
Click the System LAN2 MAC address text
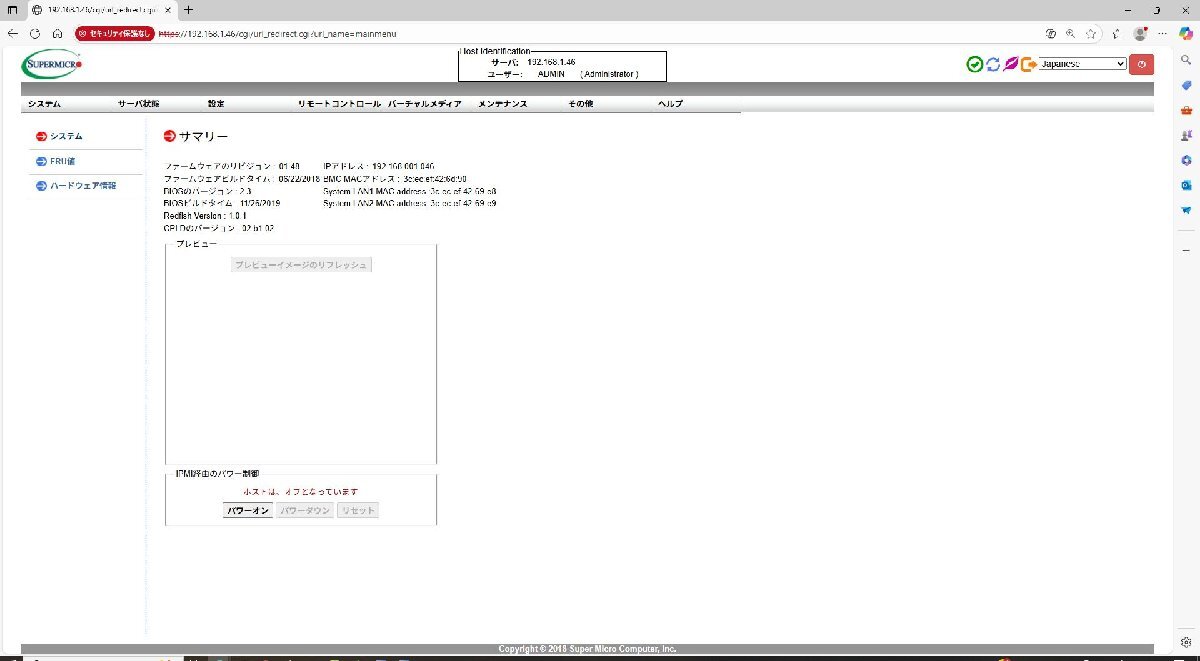410,203
